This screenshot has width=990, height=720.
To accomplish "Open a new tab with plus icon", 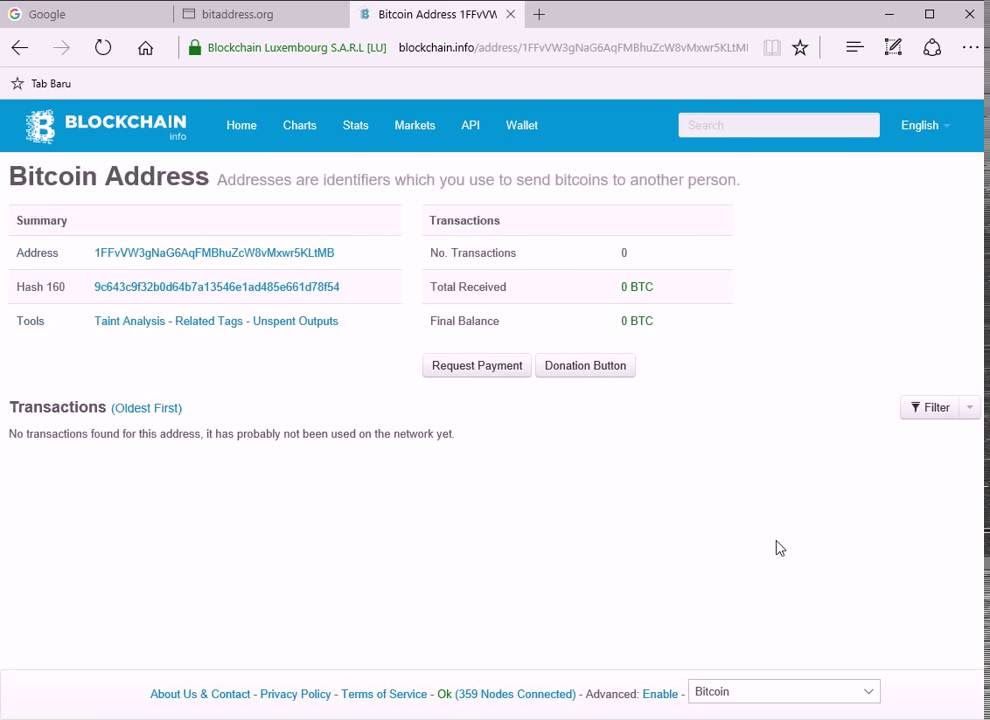I will pos(539,15).
